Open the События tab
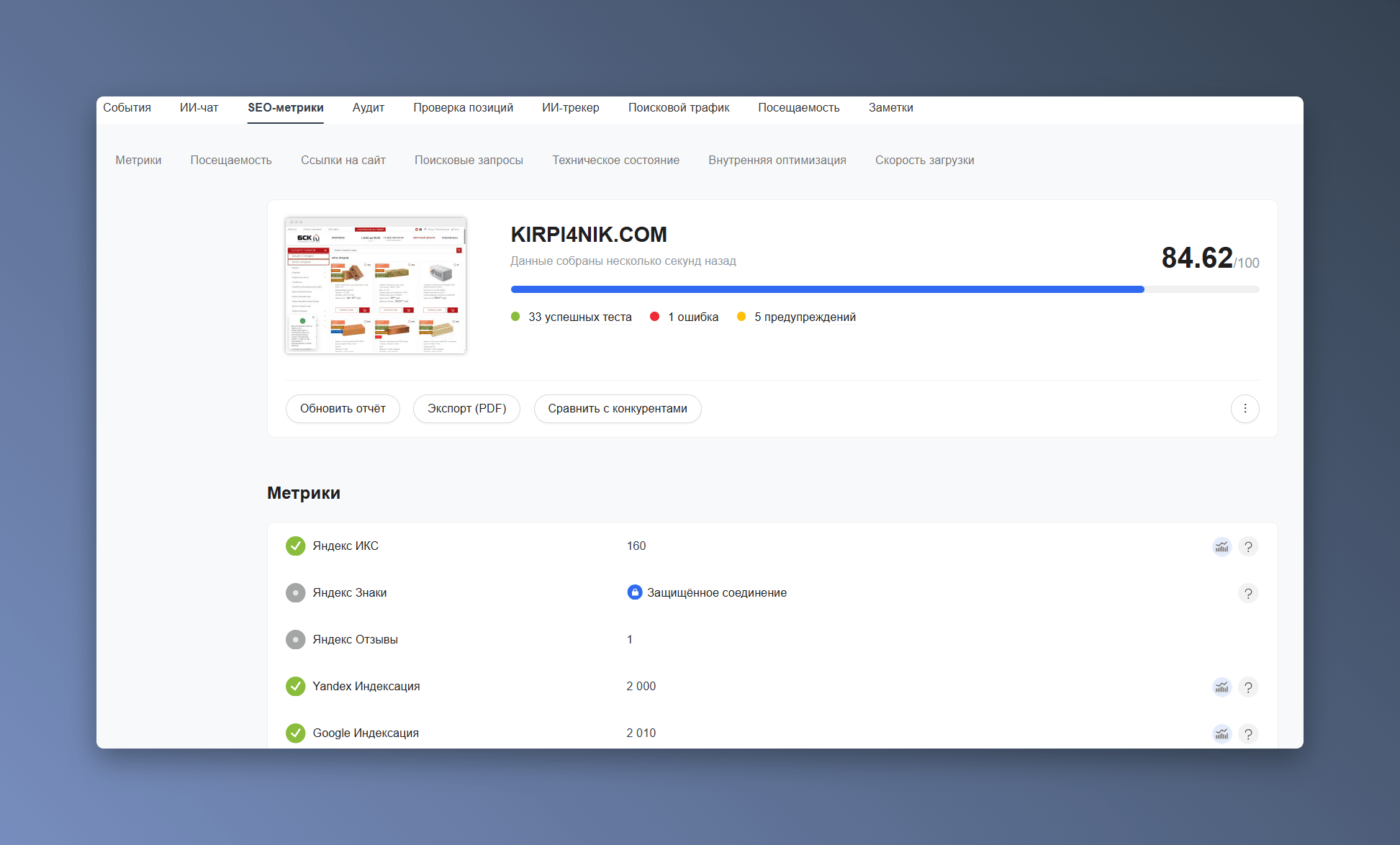 (x=127, y=108)
